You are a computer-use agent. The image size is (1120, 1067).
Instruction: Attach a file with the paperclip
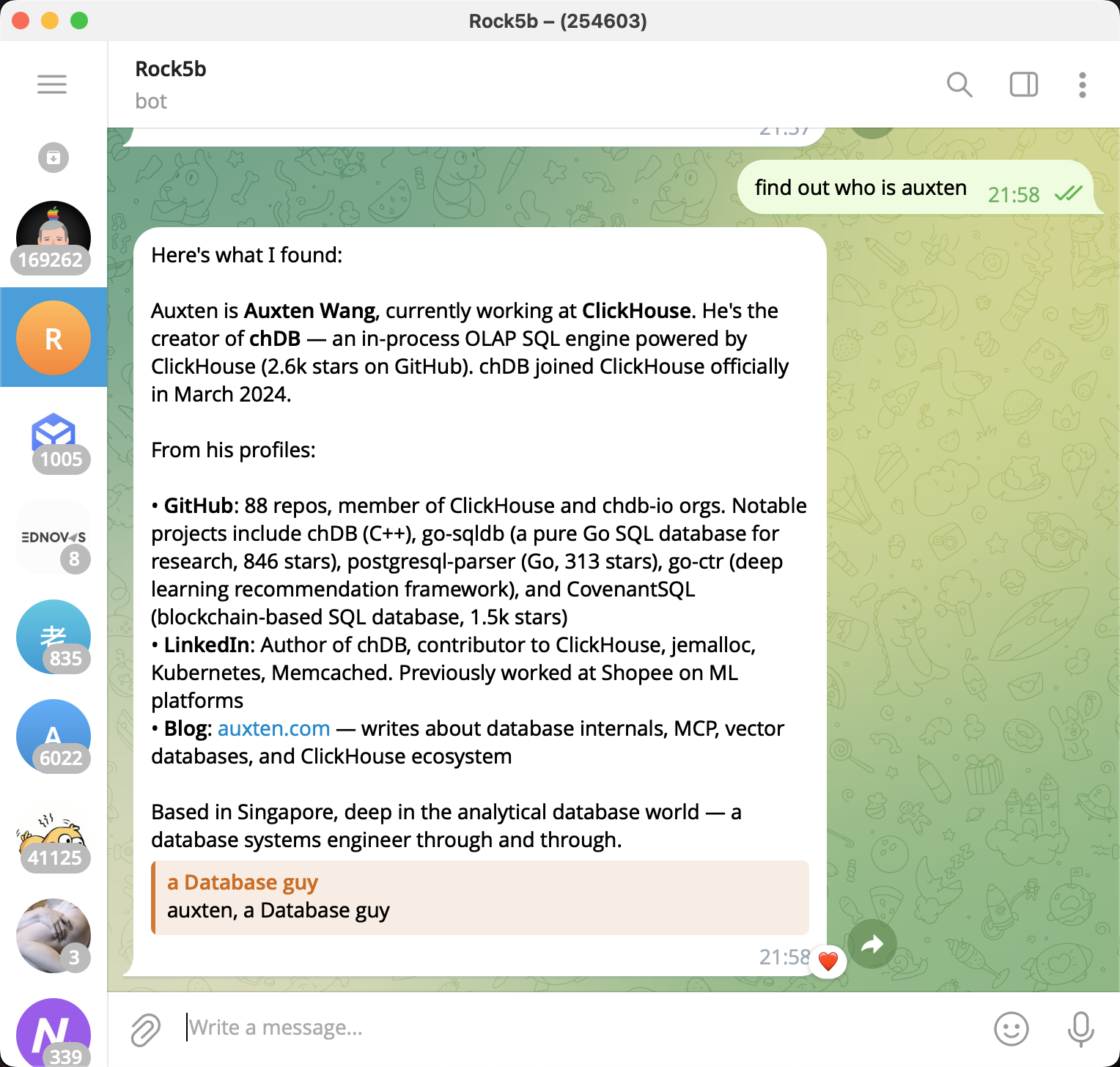146,1027
